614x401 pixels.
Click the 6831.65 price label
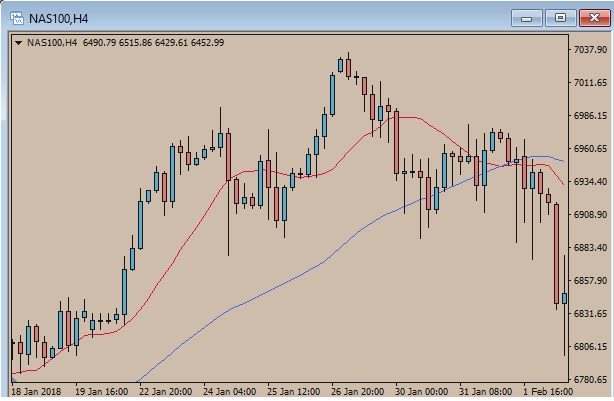590,313
